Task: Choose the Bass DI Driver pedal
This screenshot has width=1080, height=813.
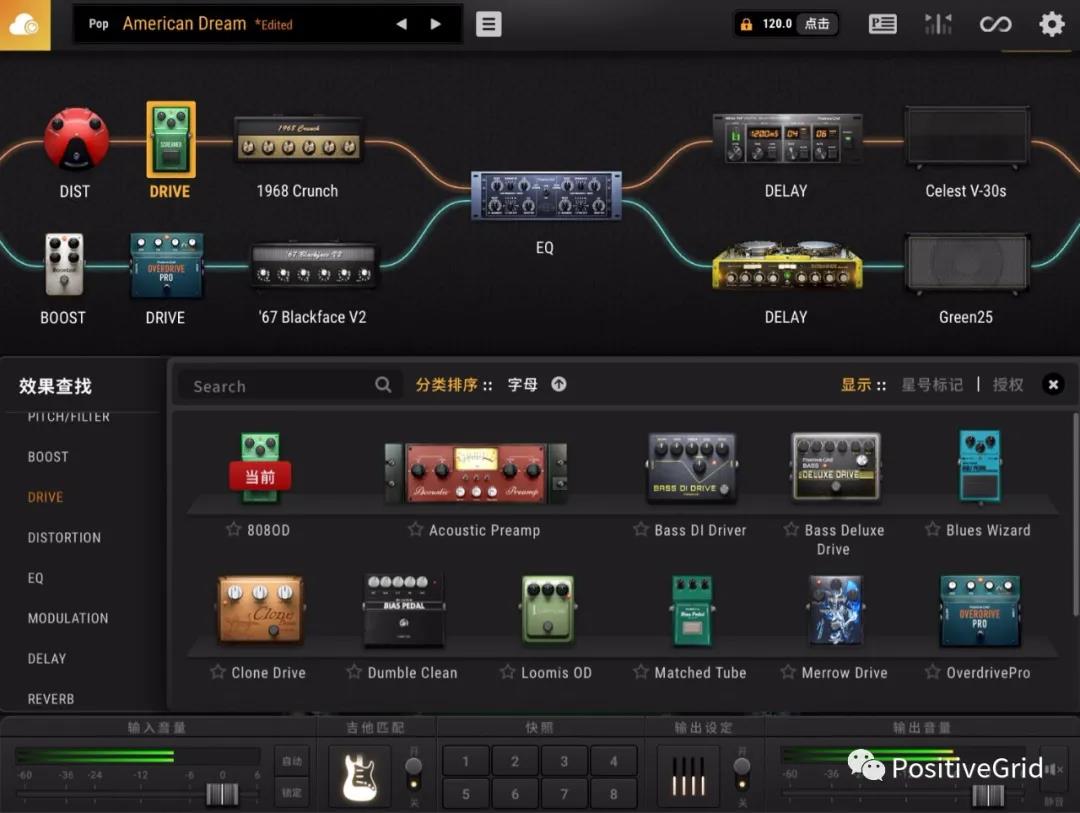Action: coord(692,469)
